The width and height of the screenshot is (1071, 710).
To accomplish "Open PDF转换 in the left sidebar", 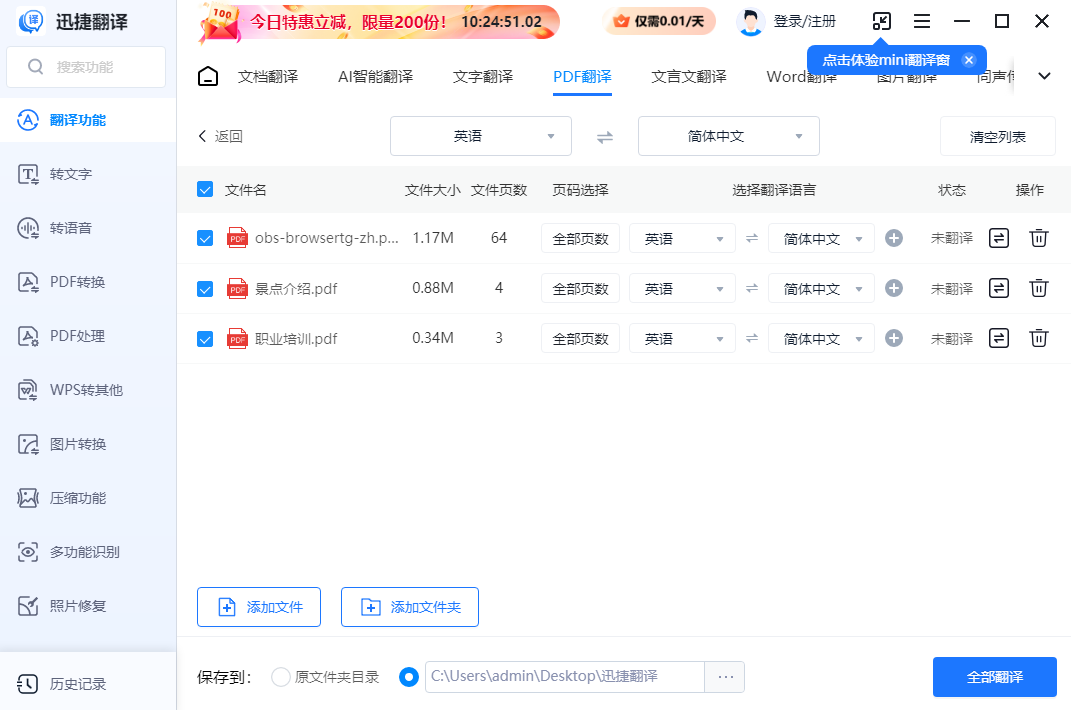I will (x=77, y=282).
